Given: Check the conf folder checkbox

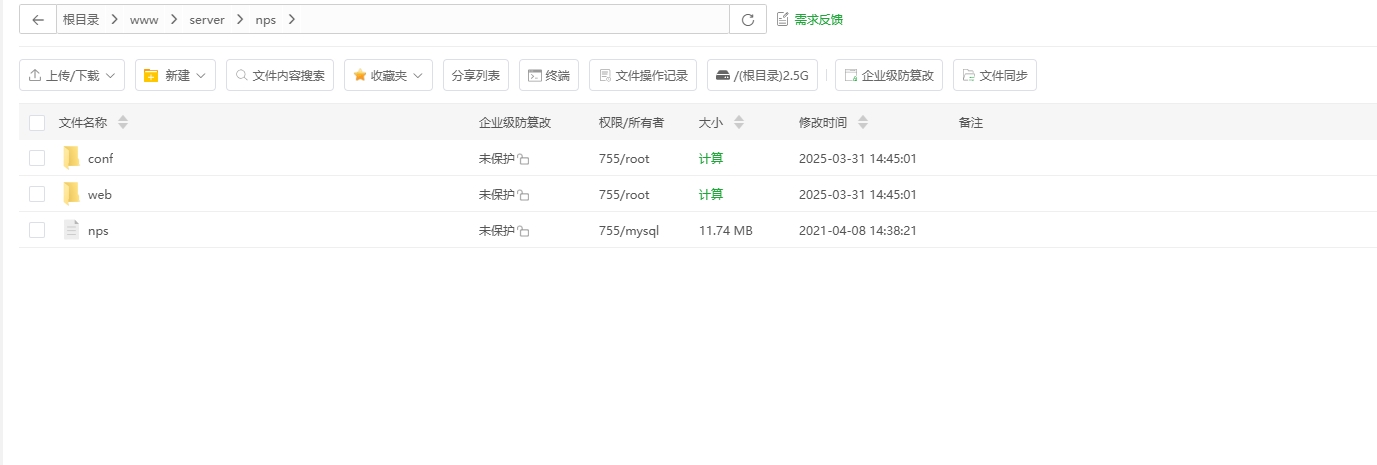Looking at the screenshot, I should click(x=37, y=158).
